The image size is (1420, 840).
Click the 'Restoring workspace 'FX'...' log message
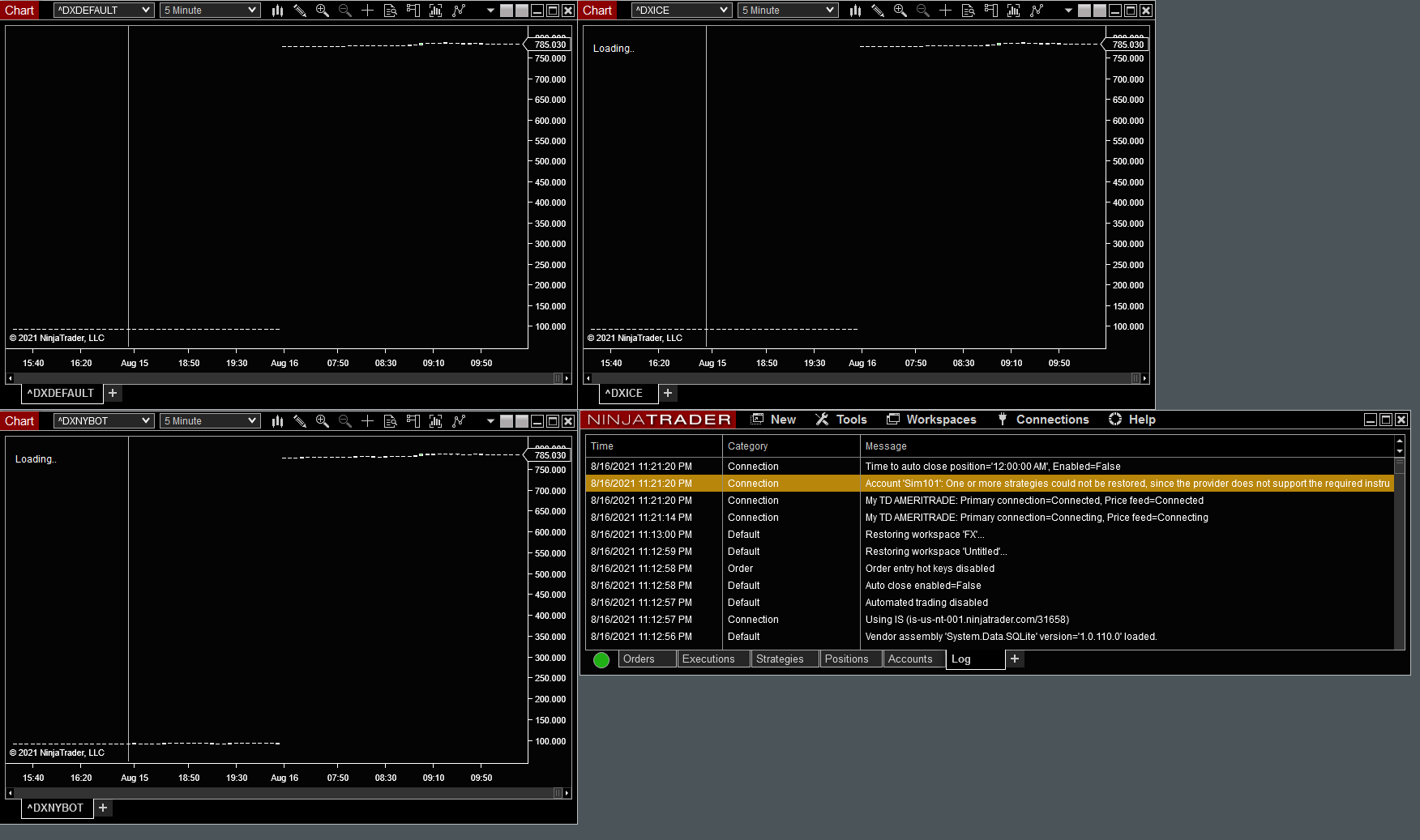(925, 535)
